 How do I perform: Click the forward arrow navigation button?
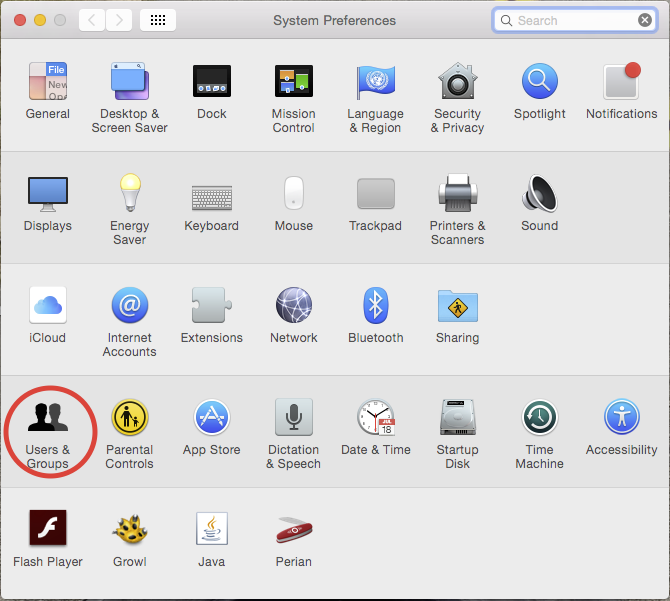coord(118,20)
